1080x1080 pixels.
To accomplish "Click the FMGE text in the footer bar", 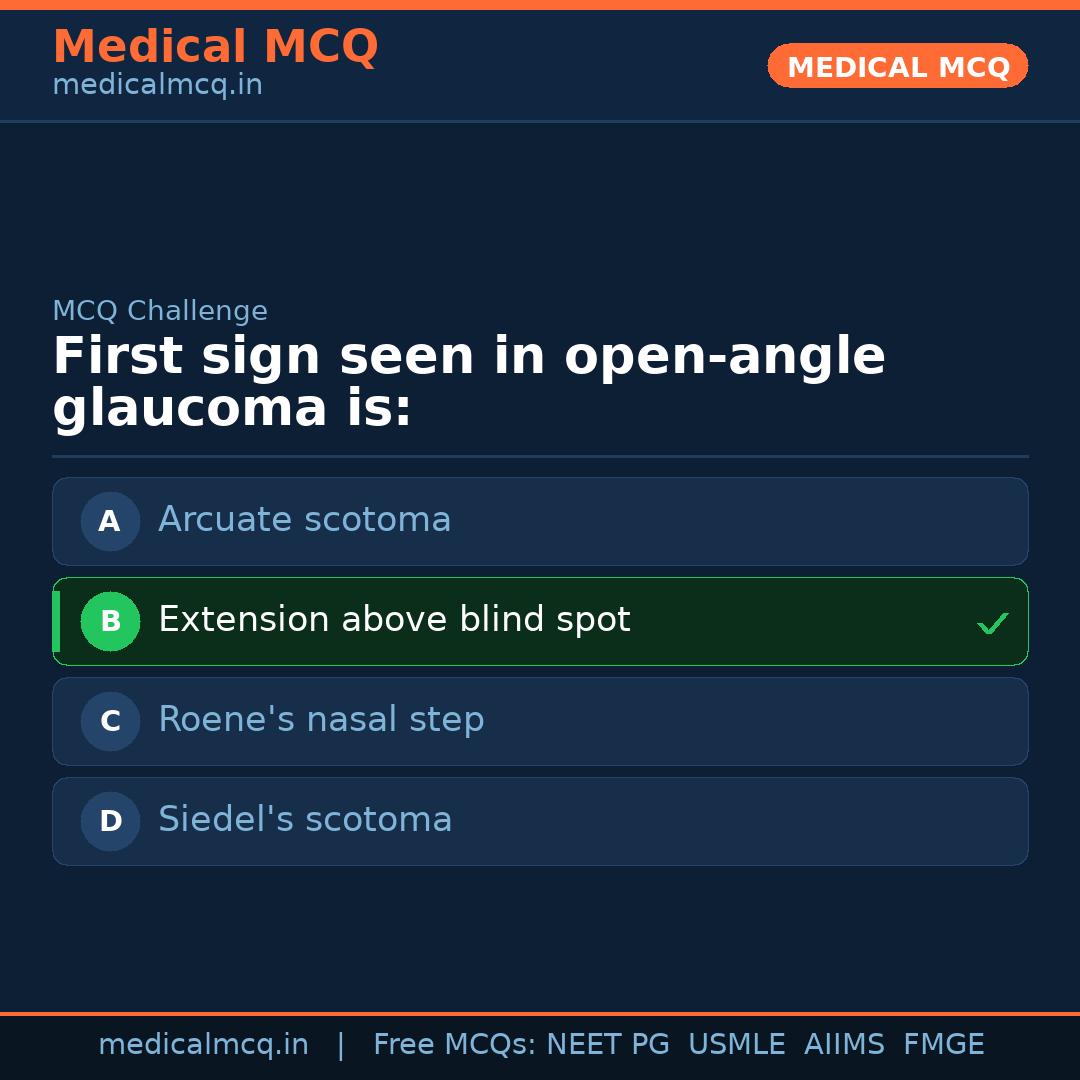I will point(943,1044).
